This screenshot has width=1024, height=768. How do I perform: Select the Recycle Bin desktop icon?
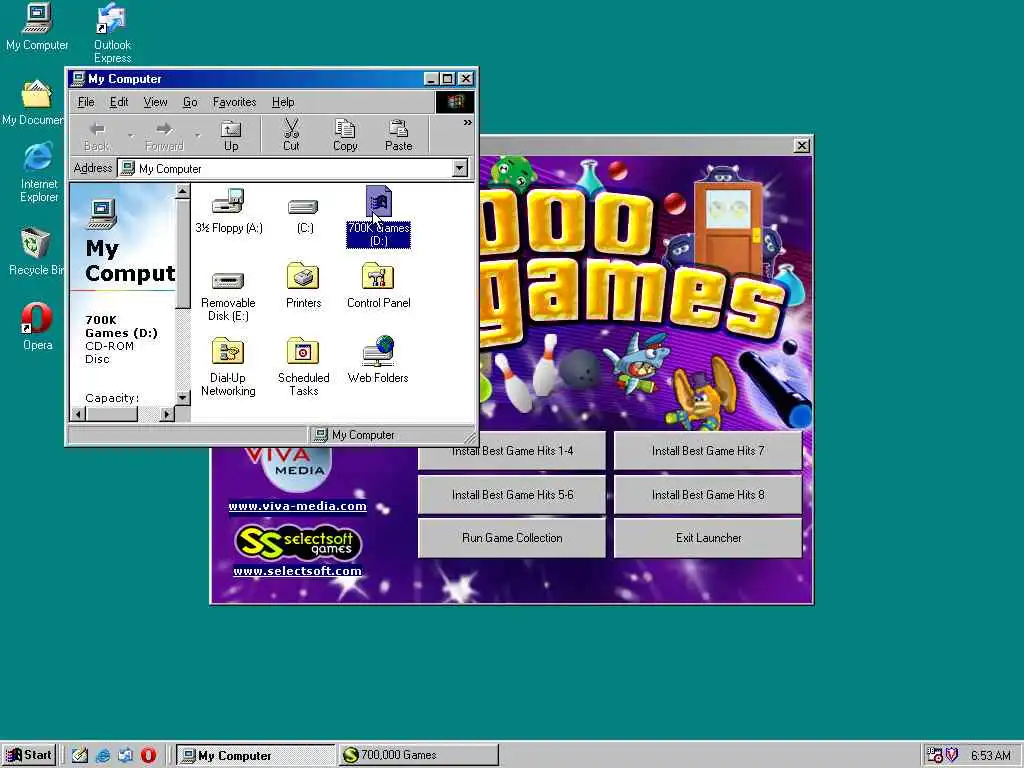point(35,251)
